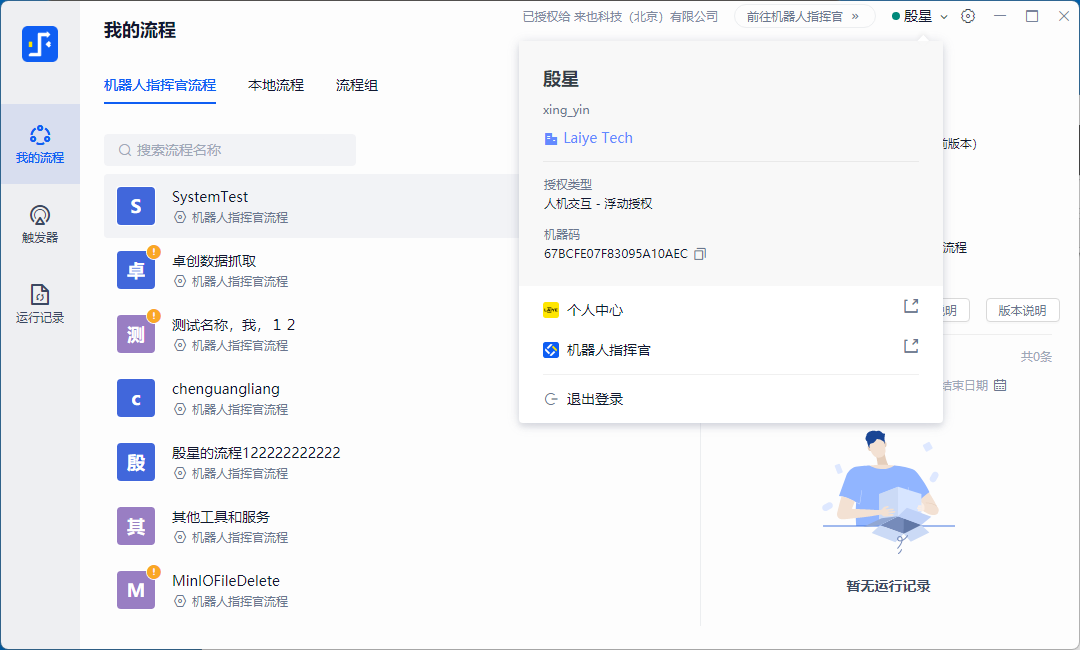Open 机器人指挥官 external link icon
Viewport: 1080px width, 650px height.
[910, 346]
